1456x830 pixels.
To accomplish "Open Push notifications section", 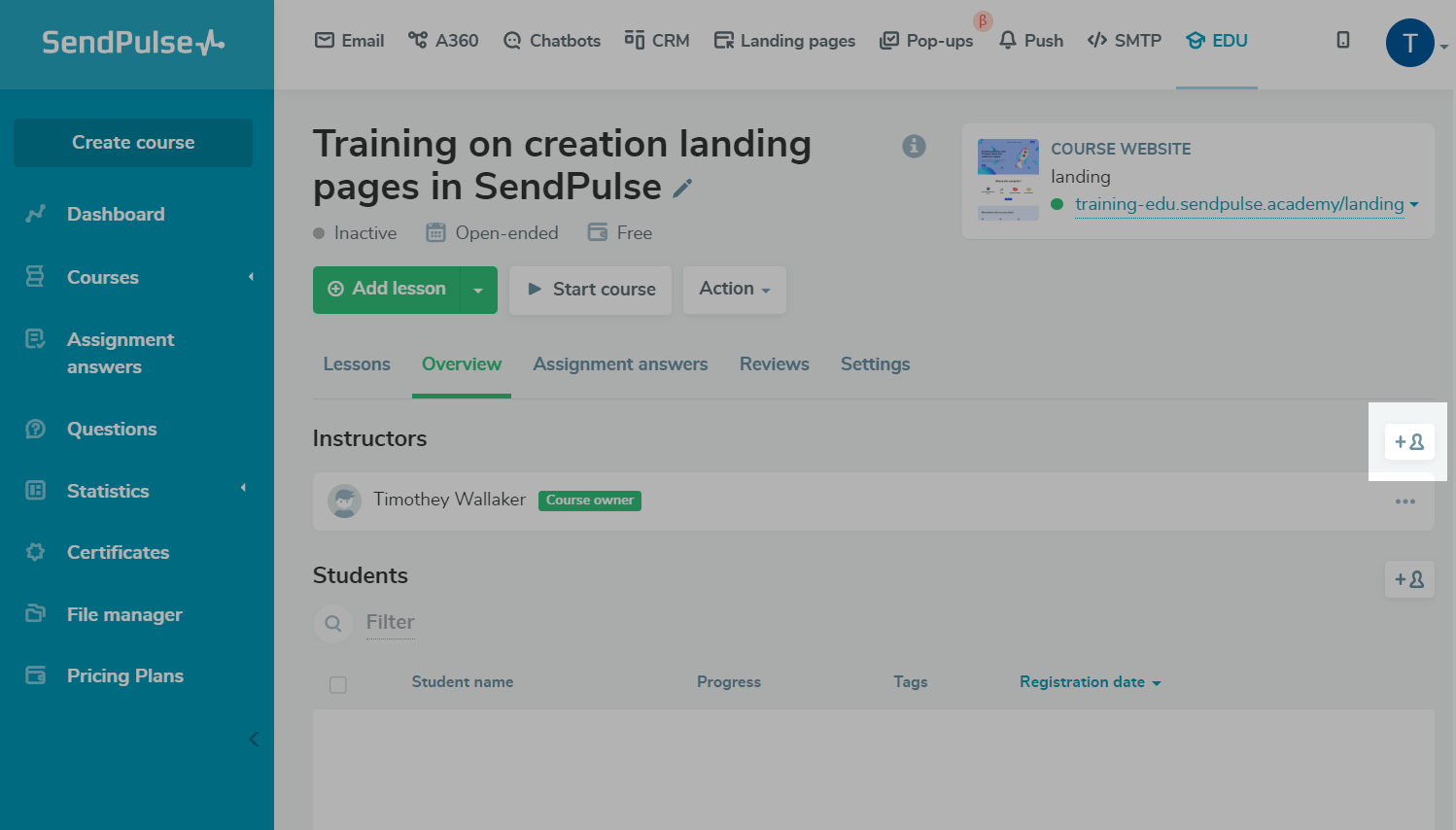I will (1031, 41).
